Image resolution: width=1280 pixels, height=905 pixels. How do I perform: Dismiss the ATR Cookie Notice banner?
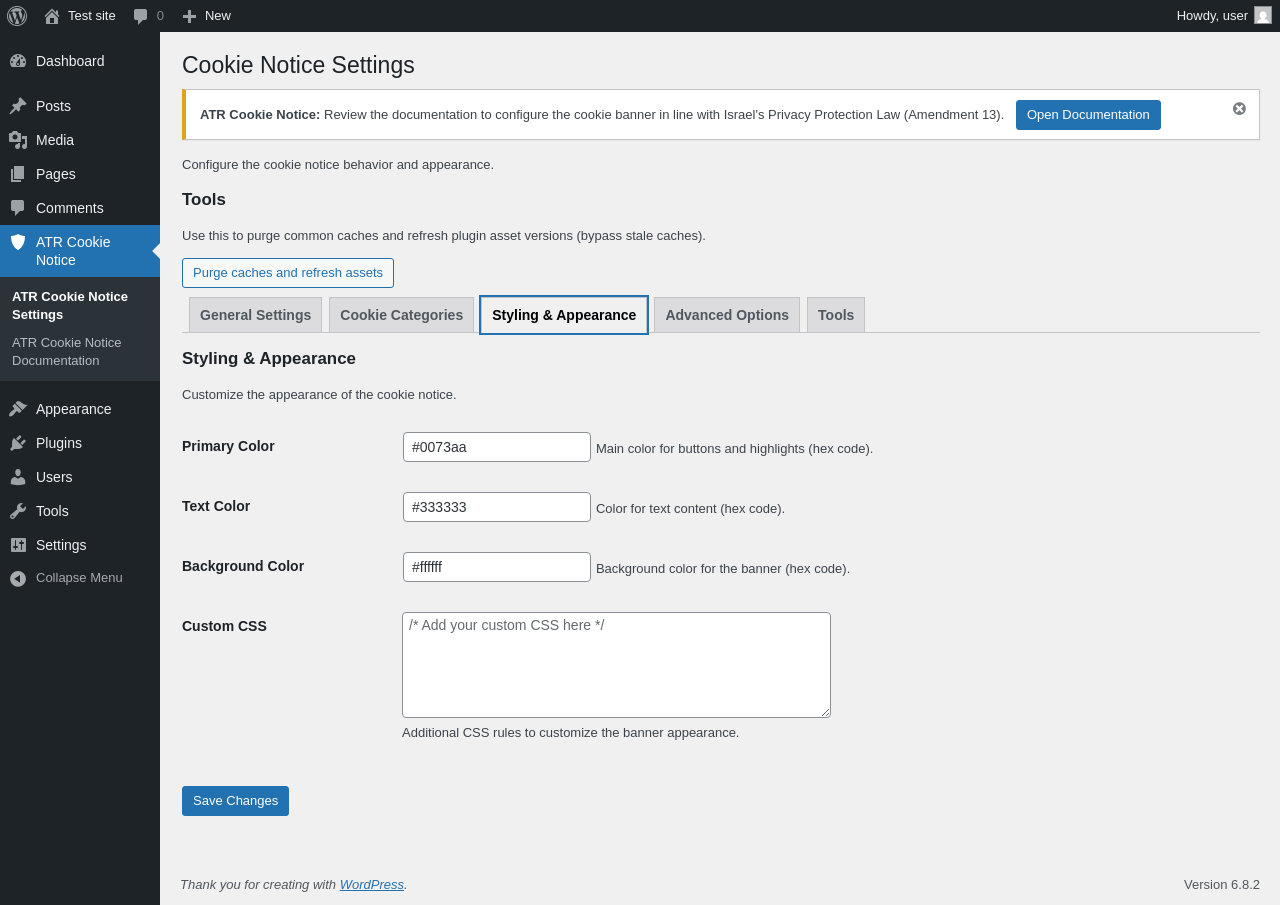[x=1239, y=108]
